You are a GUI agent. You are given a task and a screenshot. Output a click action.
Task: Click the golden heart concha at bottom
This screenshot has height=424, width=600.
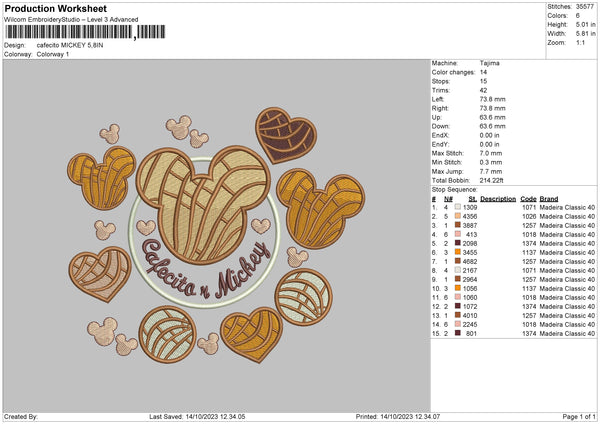click(x=251, y=334)
